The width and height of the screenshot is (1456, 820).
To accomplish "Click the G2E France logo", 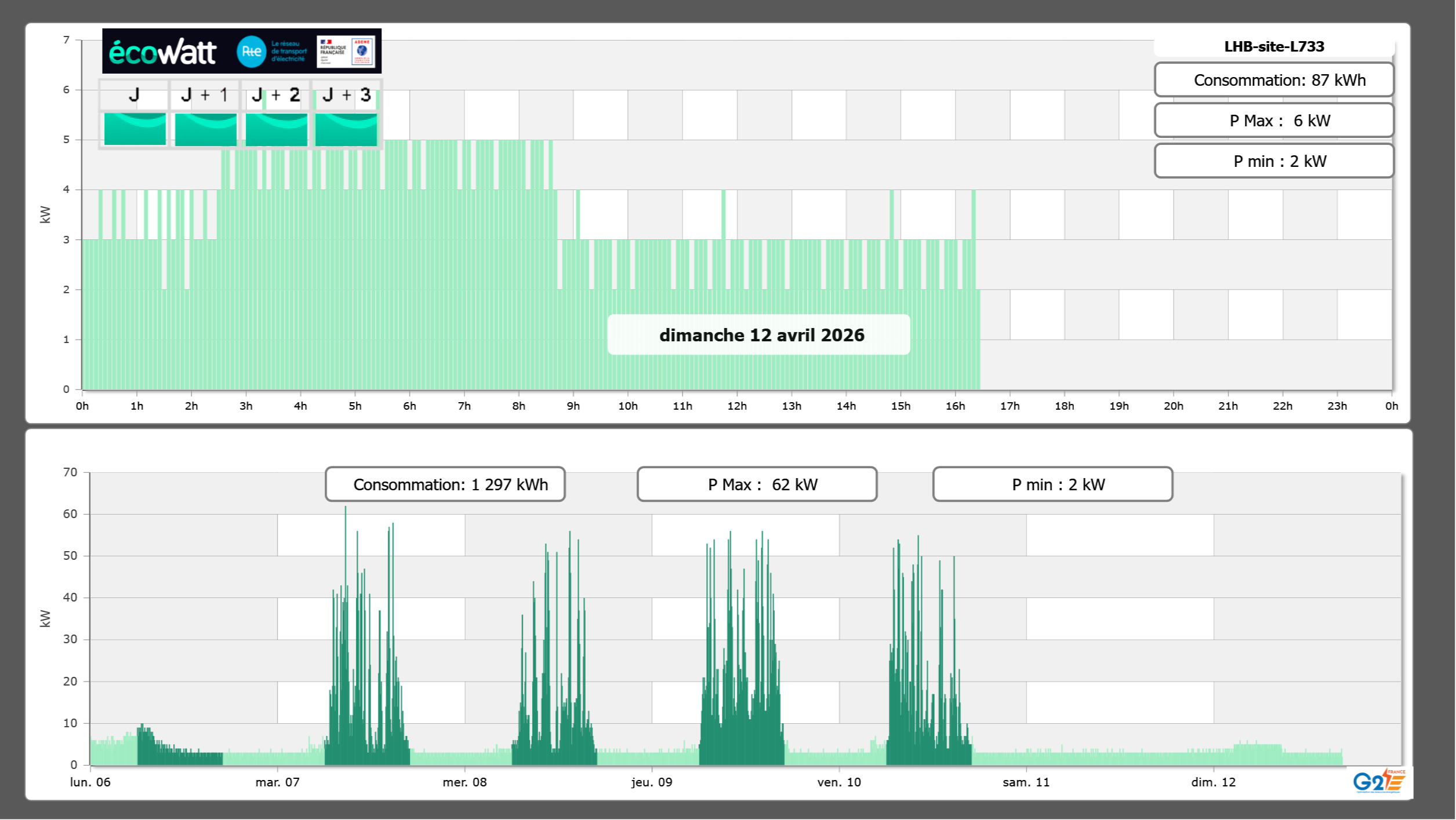I will coord(1379,782).
